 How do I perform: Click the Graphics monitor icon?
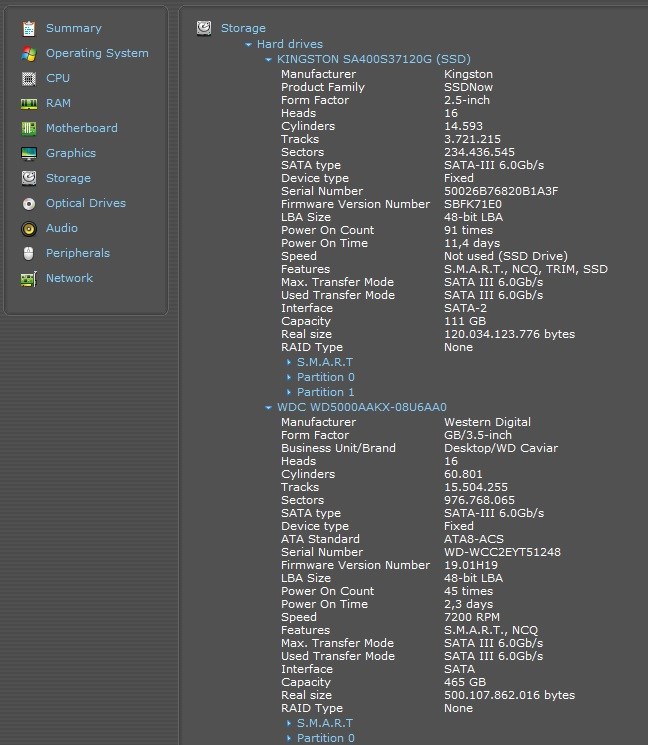(29, 153)
